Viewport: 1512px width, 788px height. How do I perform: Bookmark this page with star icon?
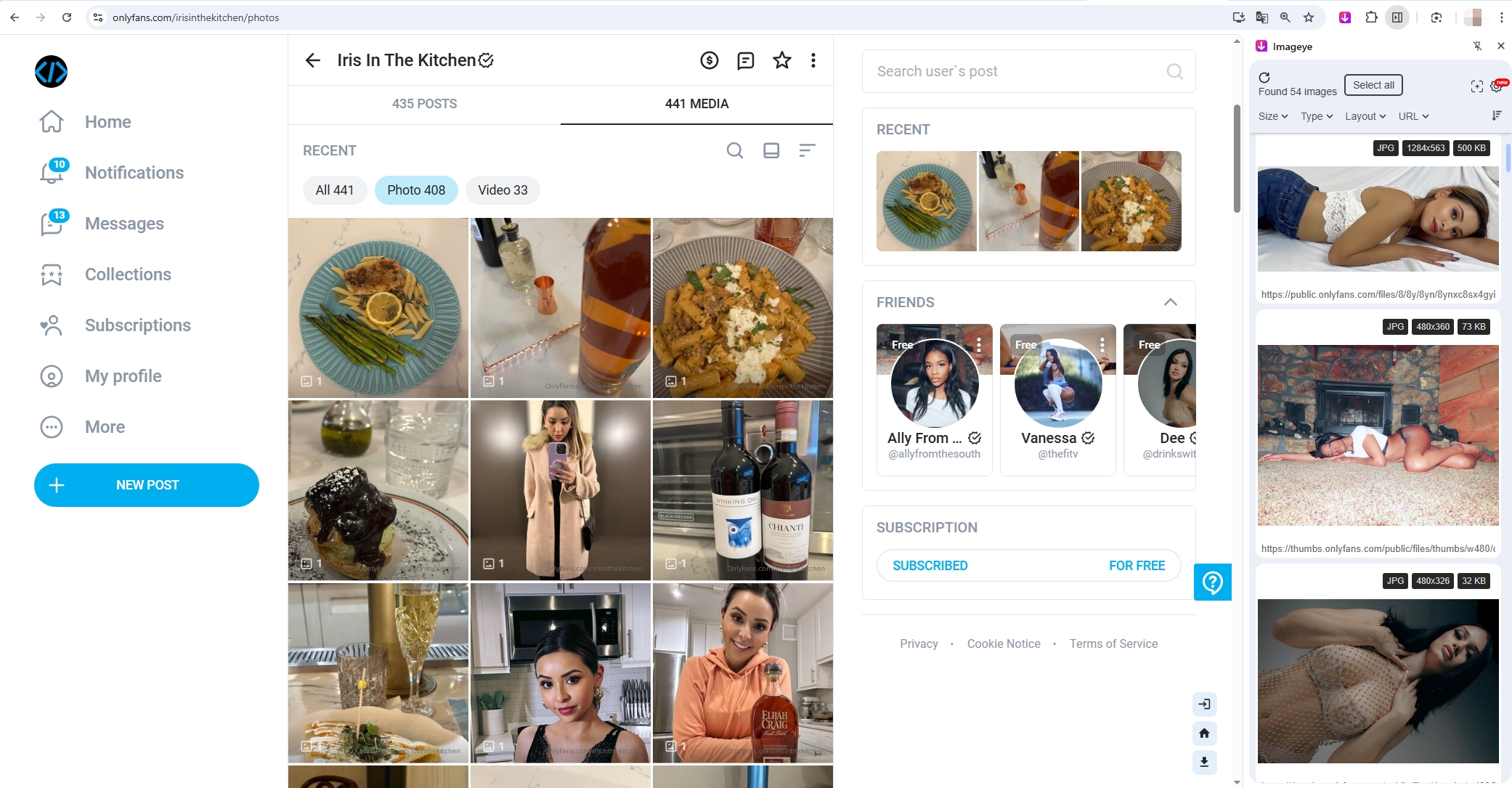click(1309, 17)
